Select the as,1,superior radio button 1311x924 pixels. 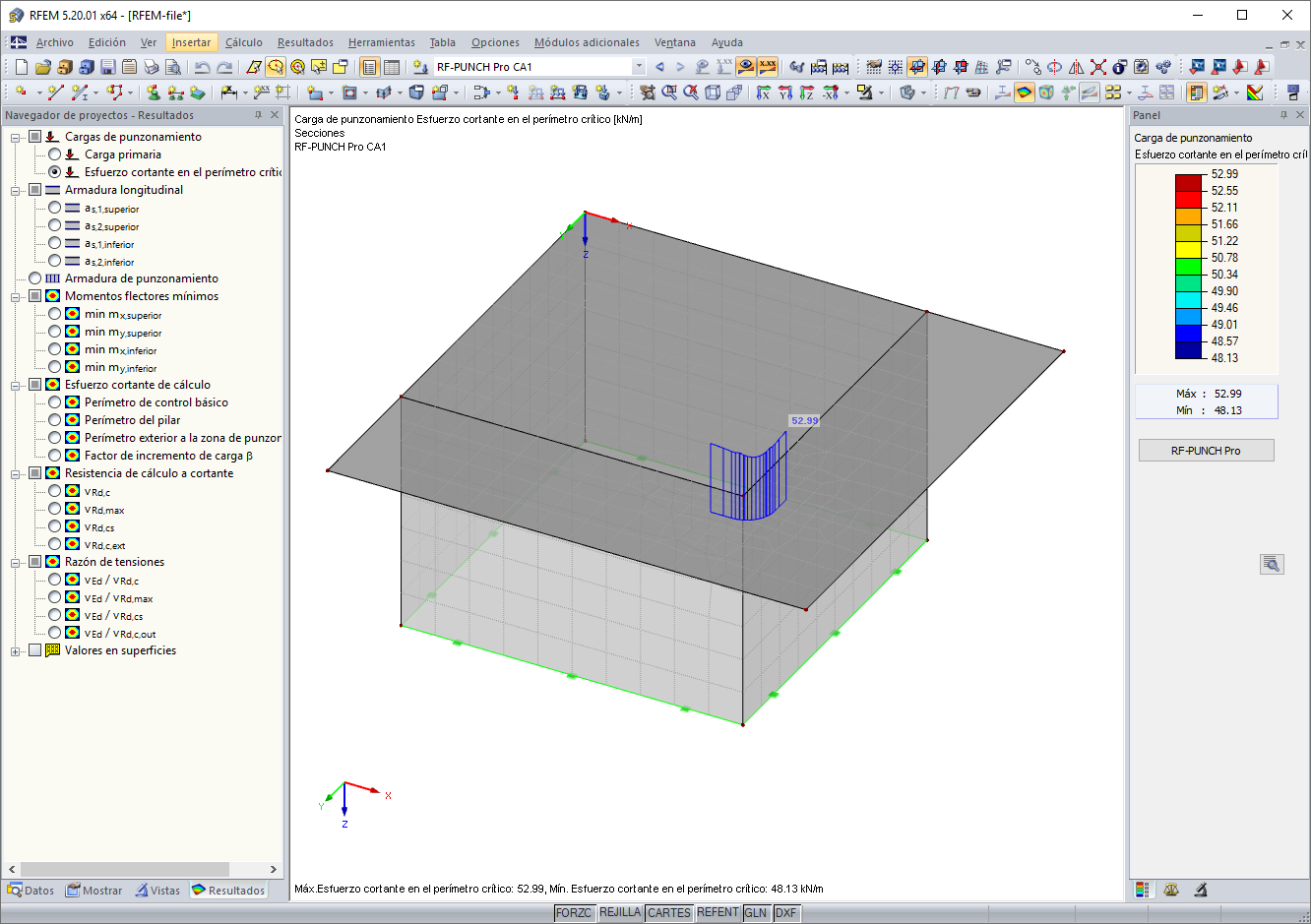(54, 208)
